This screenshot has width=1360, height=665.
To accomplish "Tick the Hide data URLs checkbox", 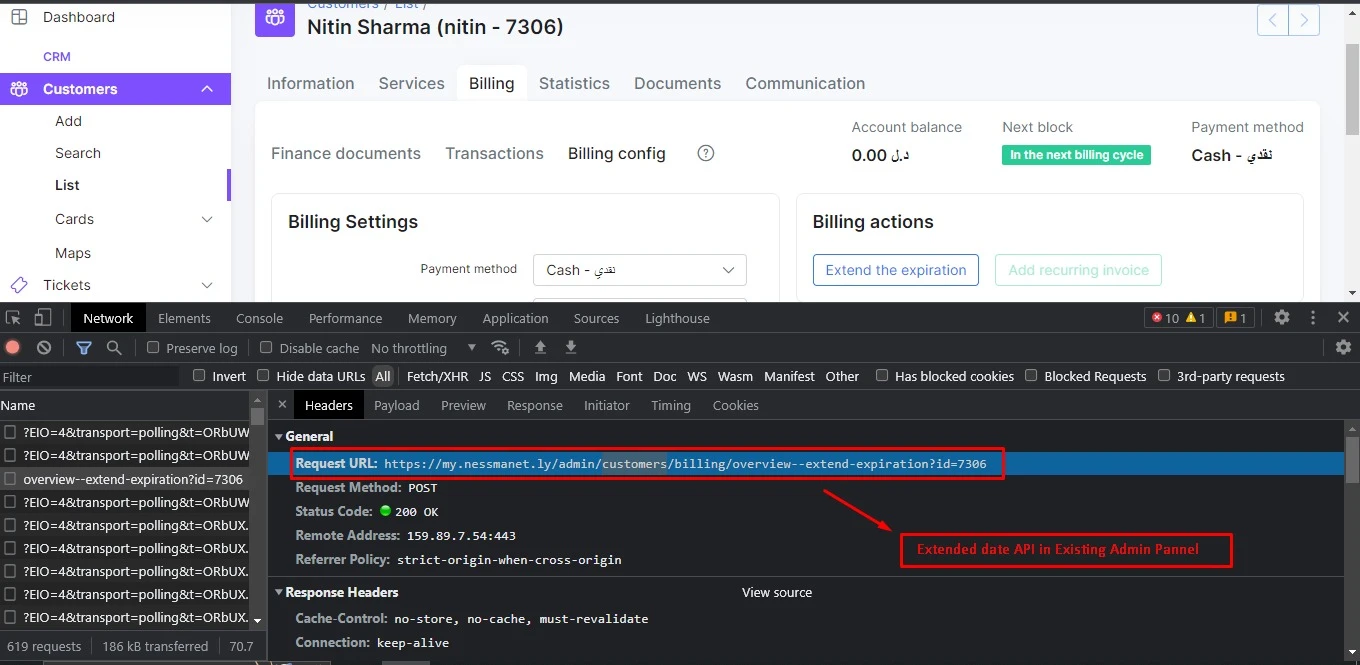I will pos(263,376).
